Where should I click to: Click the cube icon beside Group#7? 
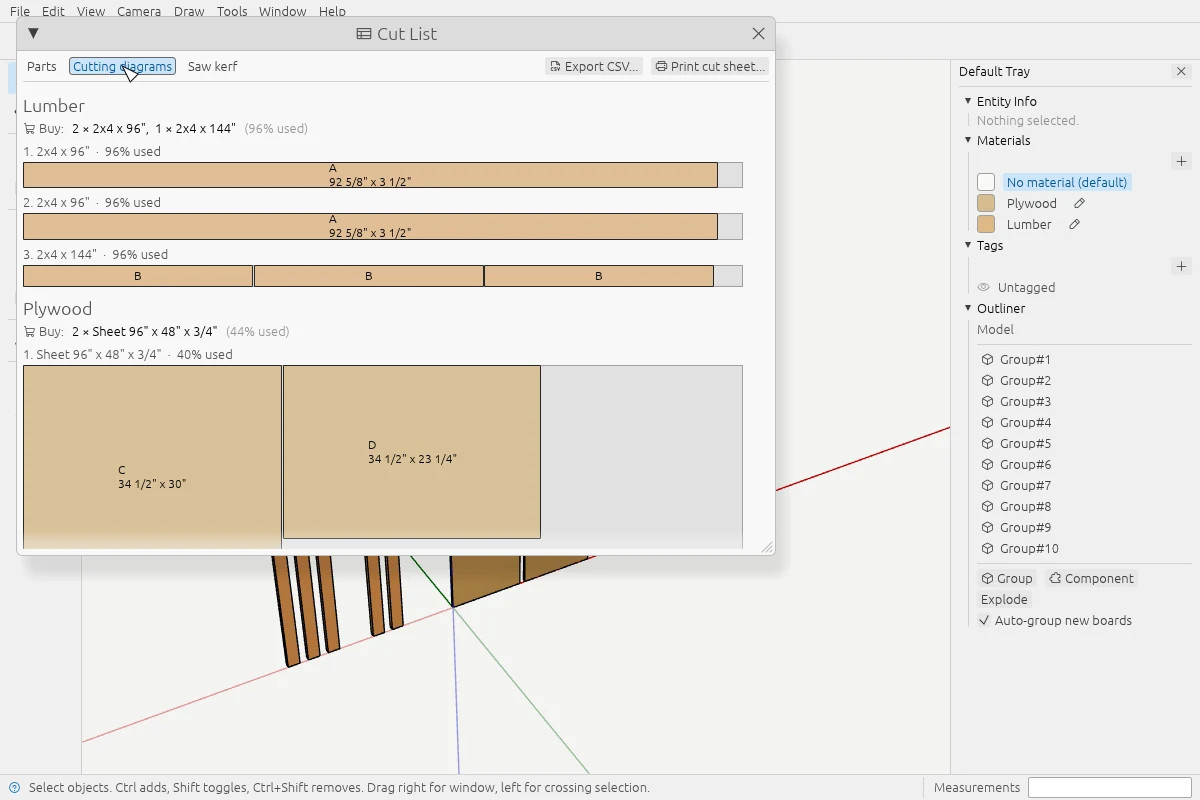[987, 486]
